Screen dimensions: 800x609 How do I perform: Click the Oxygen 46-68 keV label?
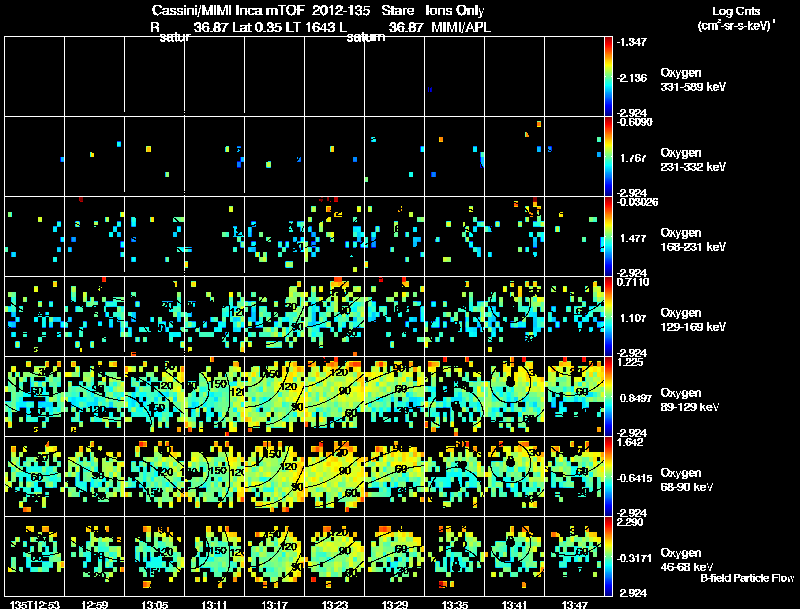pyautogui.click(x=687, y=560)
